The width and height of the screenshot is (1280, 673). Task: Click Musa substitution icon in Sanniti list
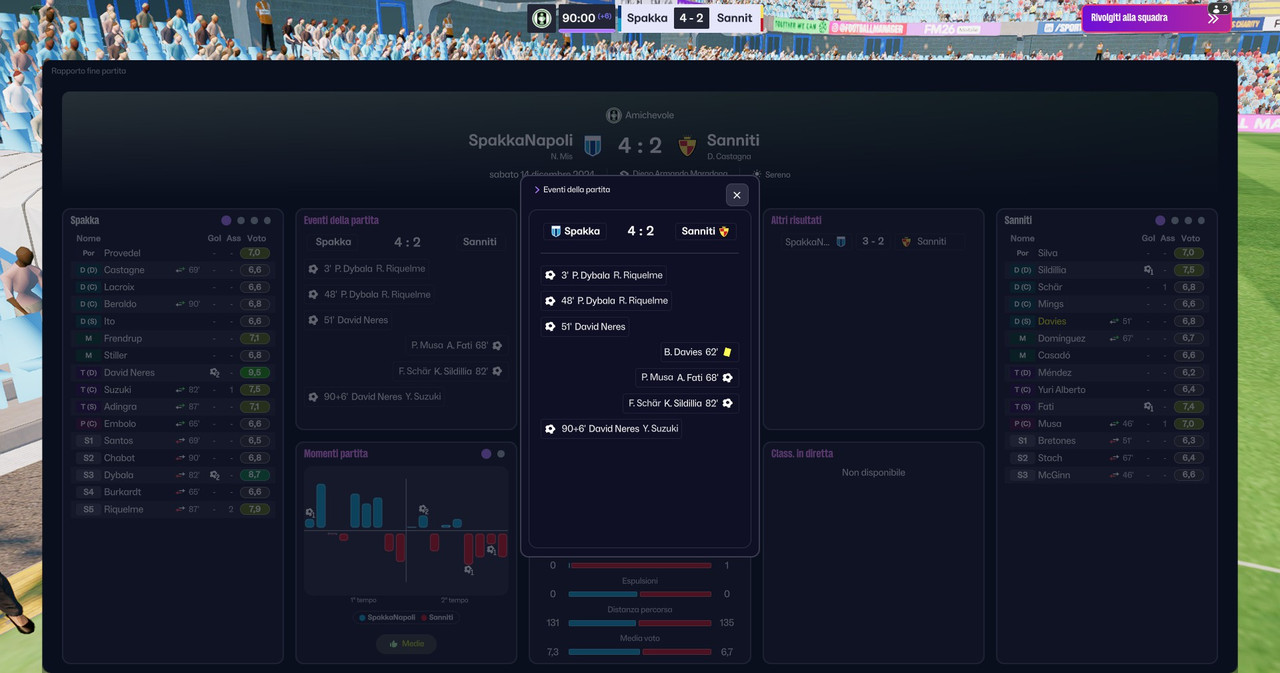tap(1114, 424)
